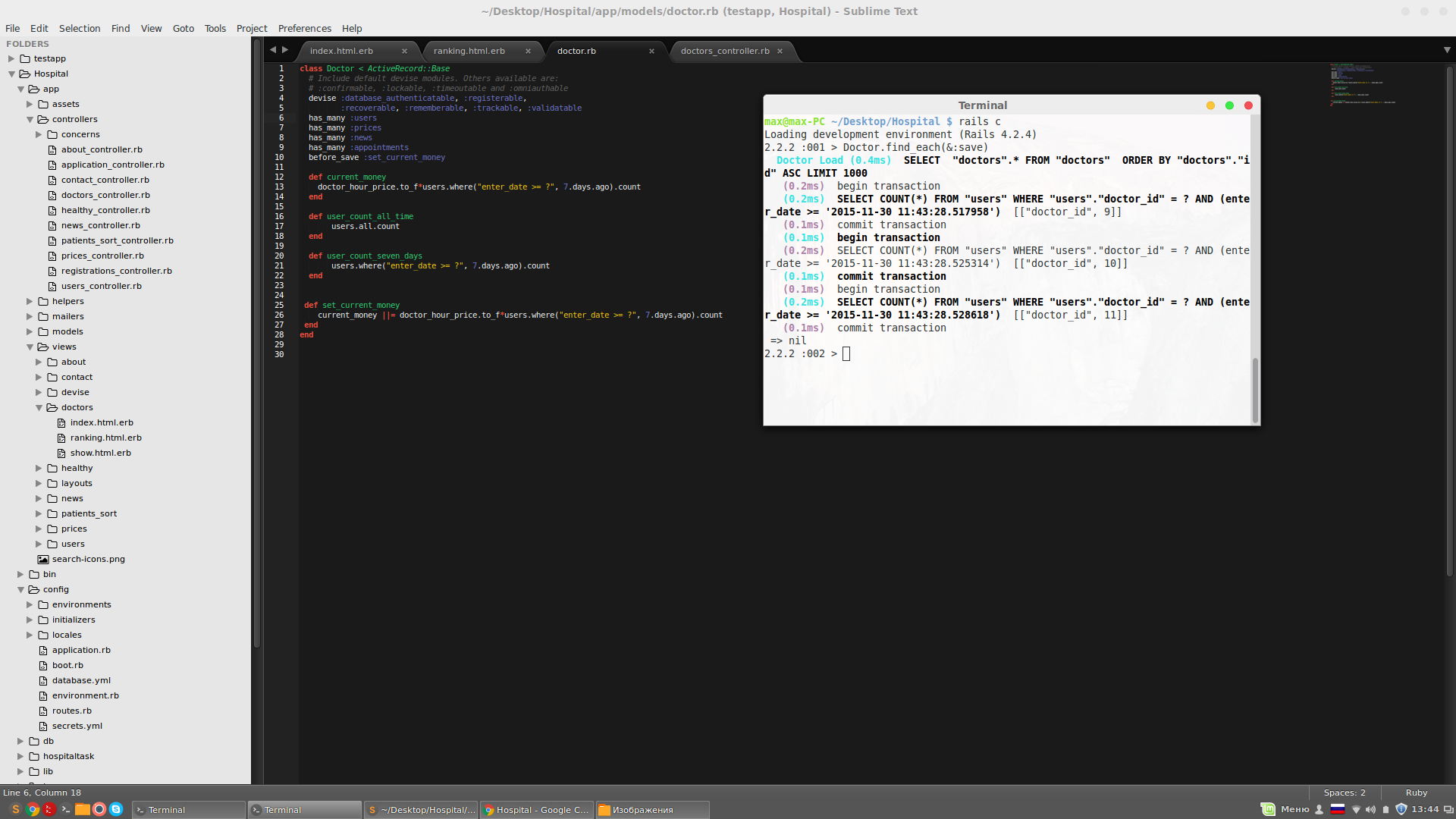Screen dimensions: 1456x819
Task: Open the volume speaker tray icon
Action: click(x=1370, y=809)
